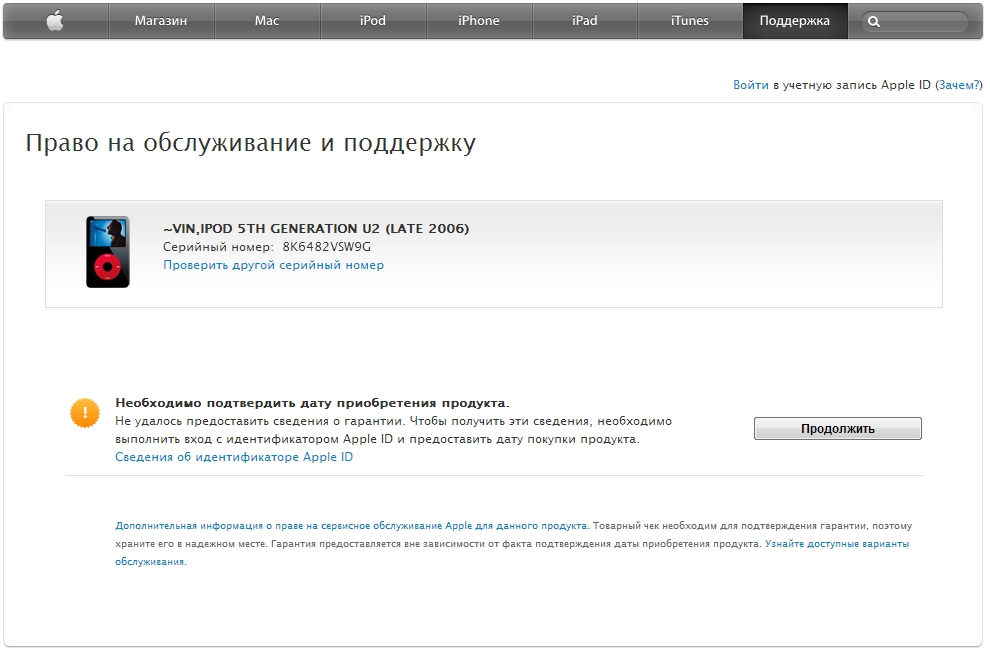Open the Поддержка navigation tab
Screen dimensions: 990x648
795,21
